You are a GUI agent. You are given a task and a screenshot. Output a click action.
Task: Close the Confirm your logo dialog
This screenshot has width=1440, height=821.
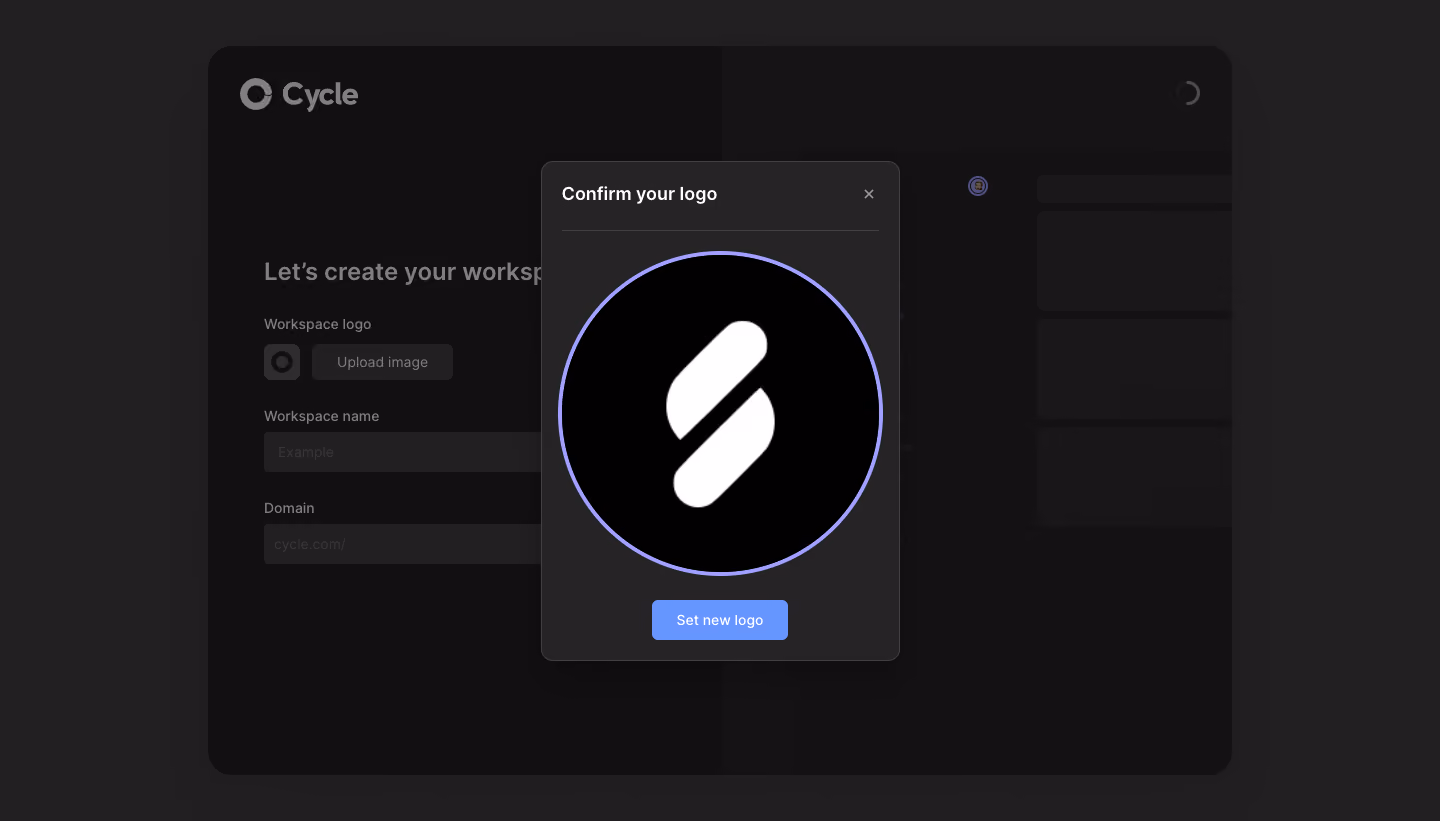869,194
